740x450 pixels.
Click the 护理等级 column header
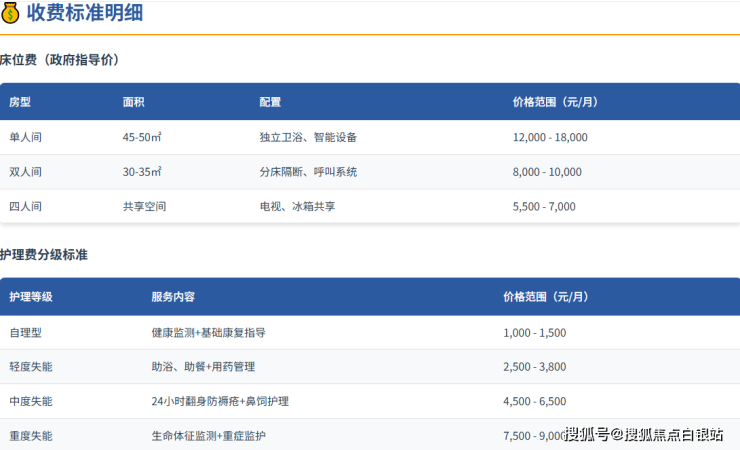31,297
